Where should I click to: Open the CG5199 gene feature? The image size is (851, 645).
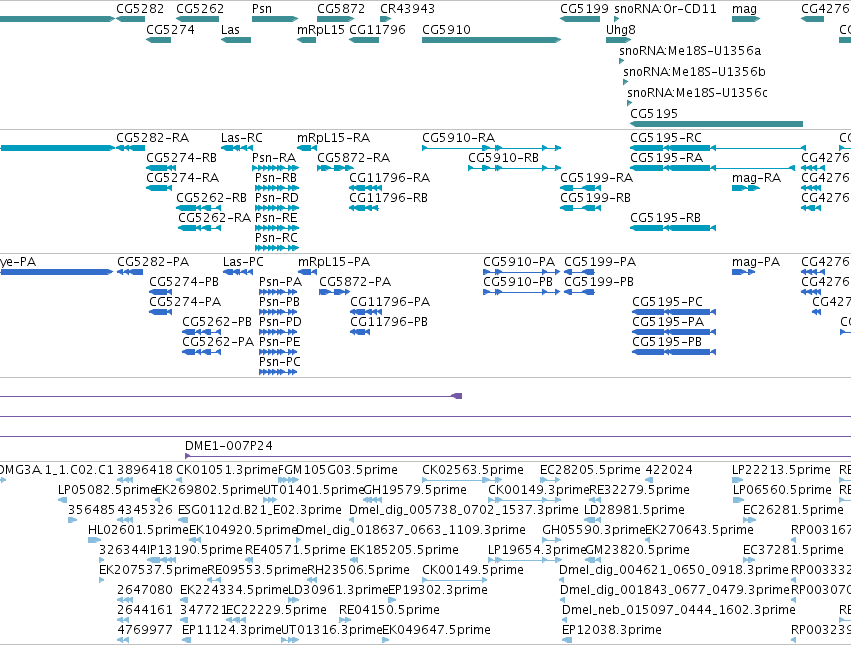pos(580,19)
